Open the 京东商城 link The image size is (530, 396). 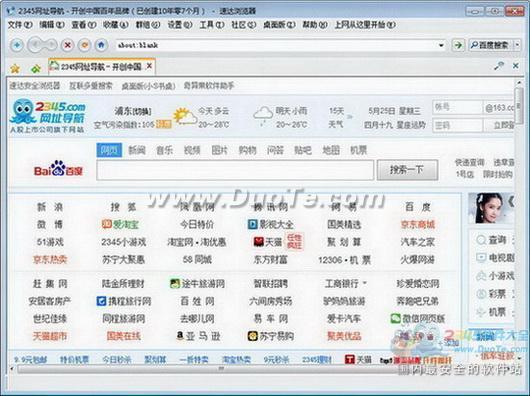click(x=417, y=224)
